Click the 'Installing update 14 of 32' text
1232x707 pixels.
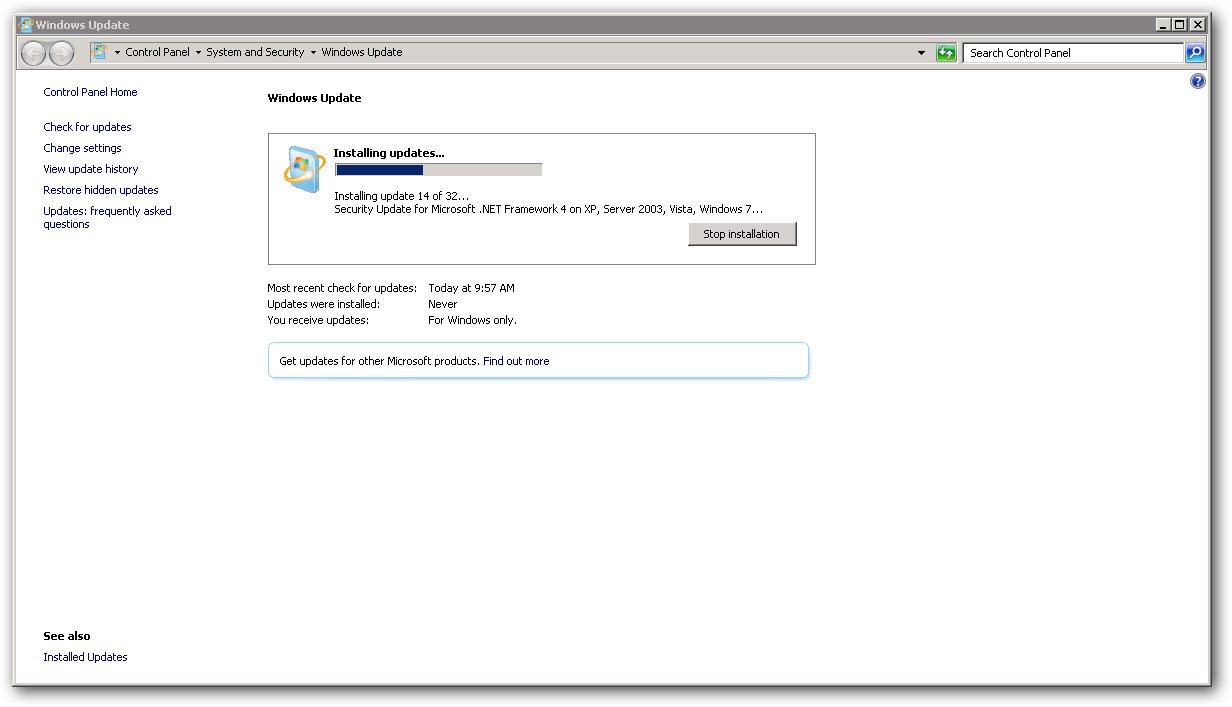(401, 196)
